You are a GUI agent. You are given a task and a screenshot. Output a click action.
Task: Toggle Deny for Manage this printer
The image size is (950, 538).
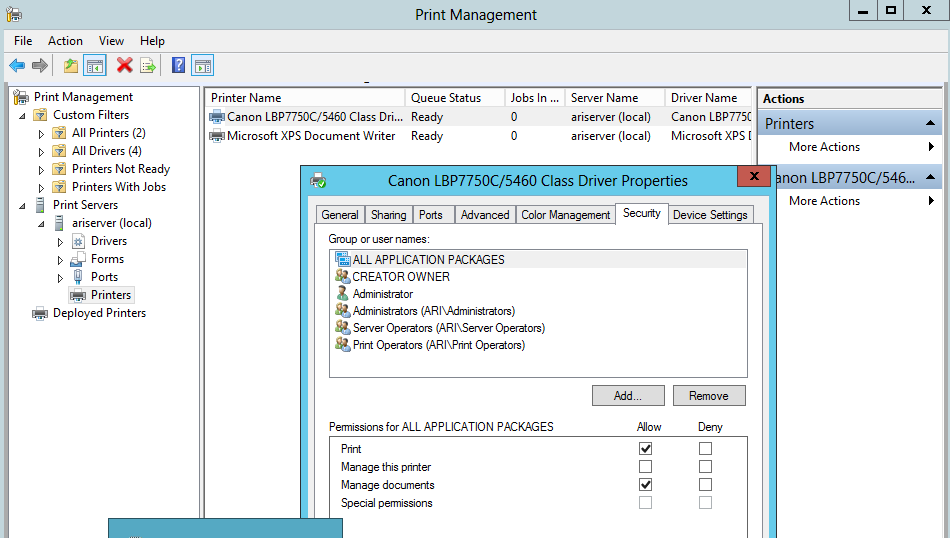click(x=705, y=467)
